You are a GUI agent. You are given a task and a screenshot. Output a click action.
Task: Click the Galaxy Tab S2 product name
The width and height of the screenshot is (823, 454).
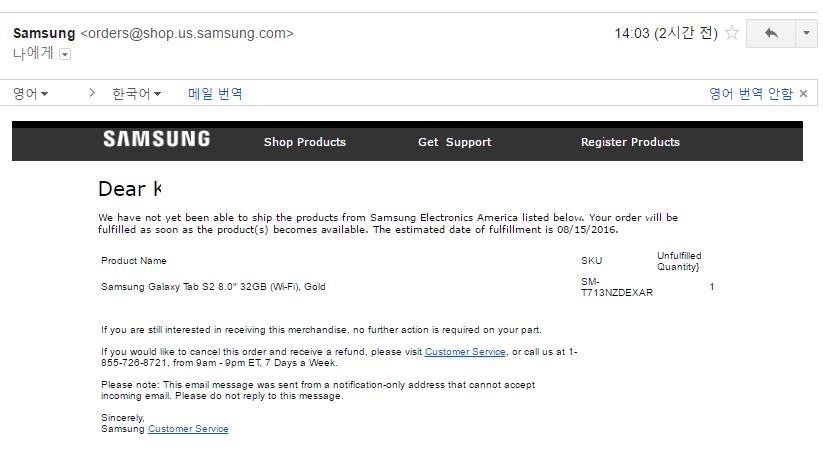pyautogui.click(x=213, y=287)
